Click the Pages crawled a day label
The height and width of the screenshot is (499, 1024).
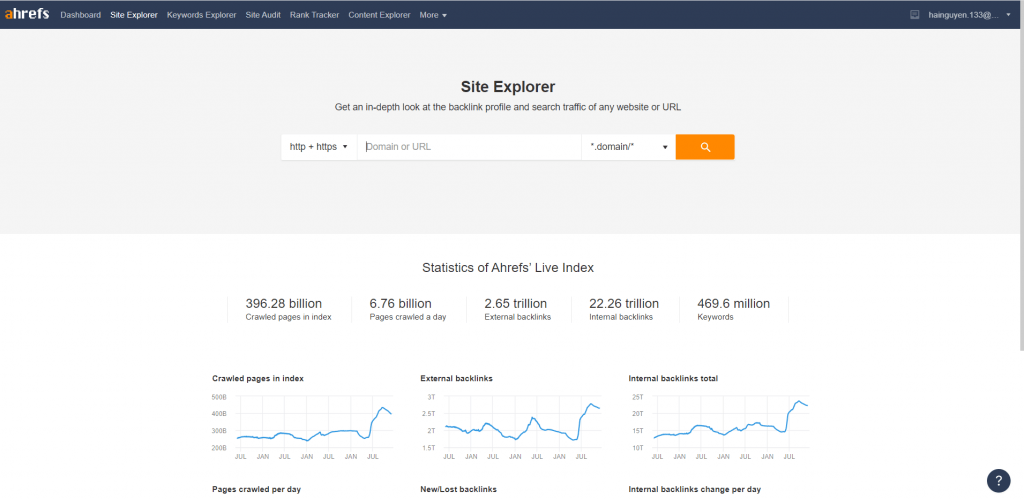[408, 317]
